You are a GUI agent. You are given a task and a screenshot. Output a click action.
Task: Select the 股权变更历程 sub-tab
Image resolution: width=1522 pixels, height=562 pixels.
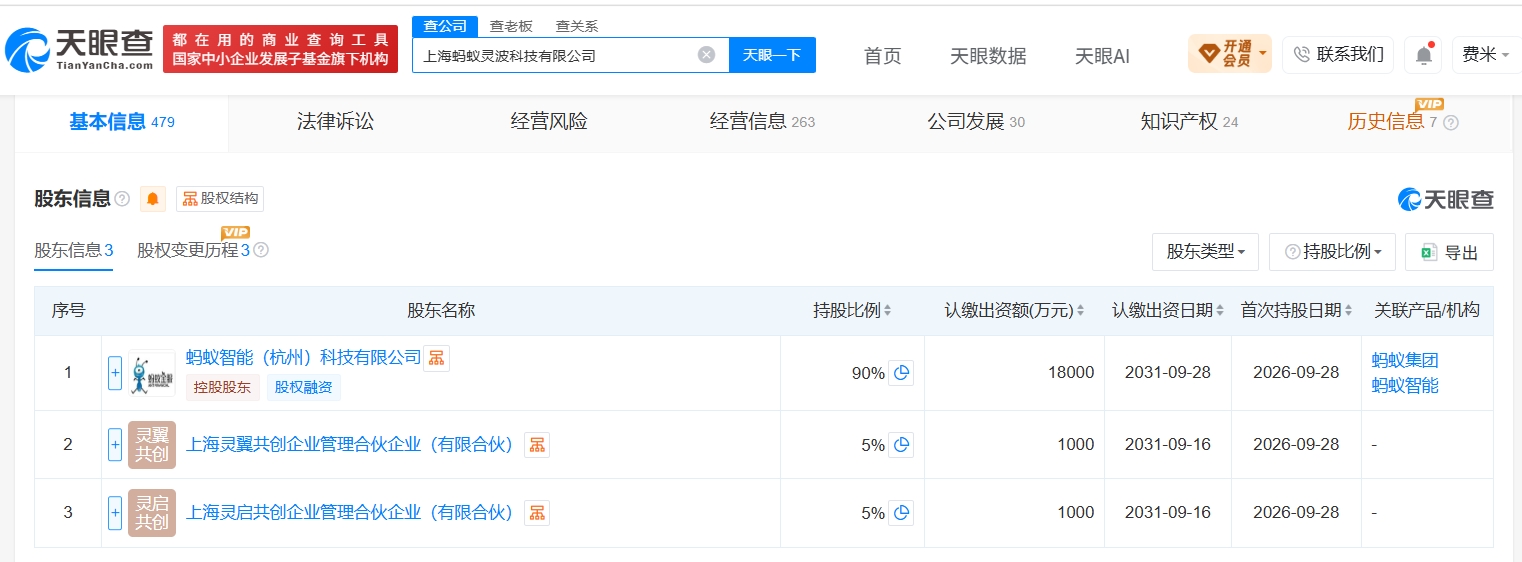point(193,250)
